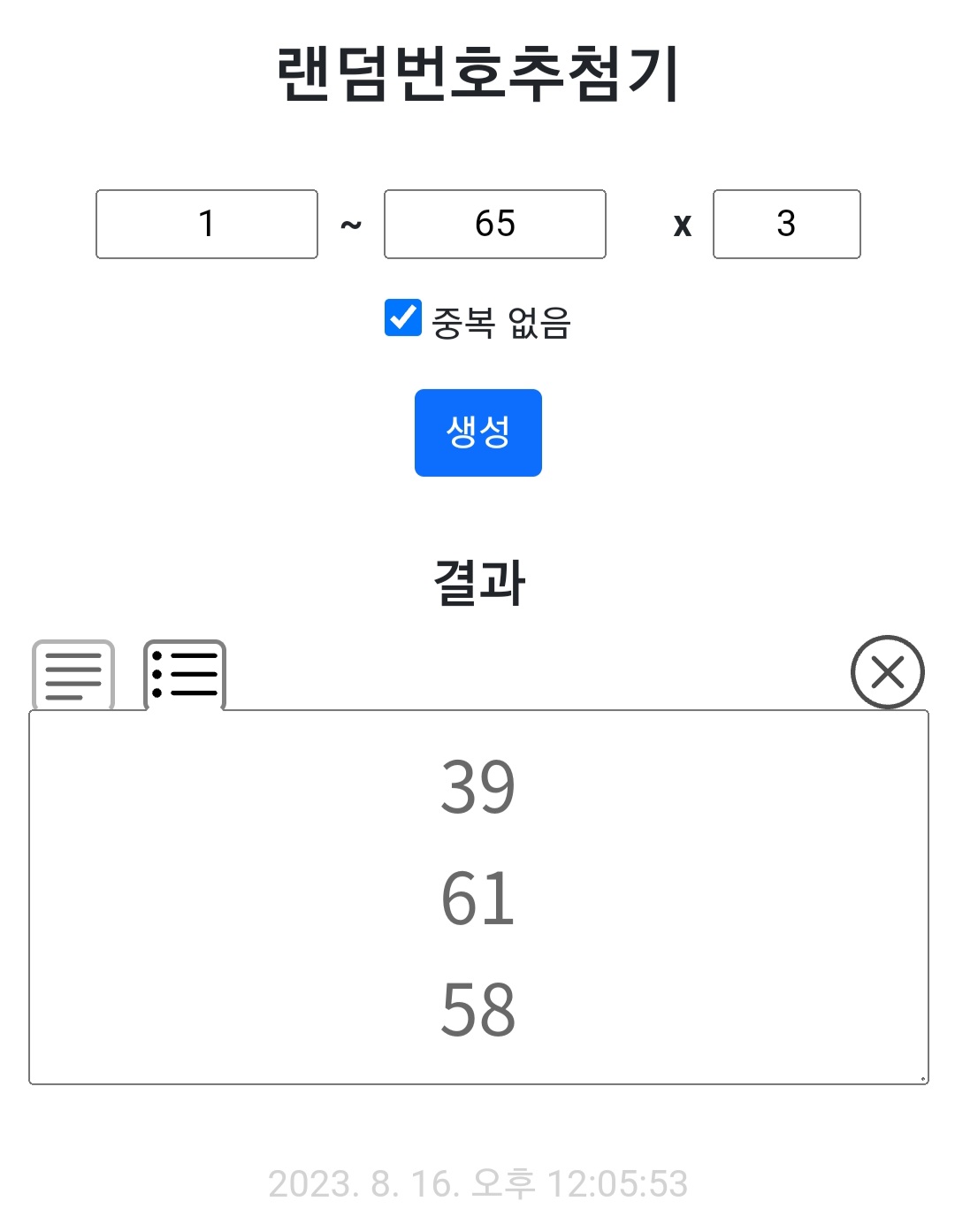Click the results box resize handle
Screen dimensions: 955x1232
[922, 1078]
